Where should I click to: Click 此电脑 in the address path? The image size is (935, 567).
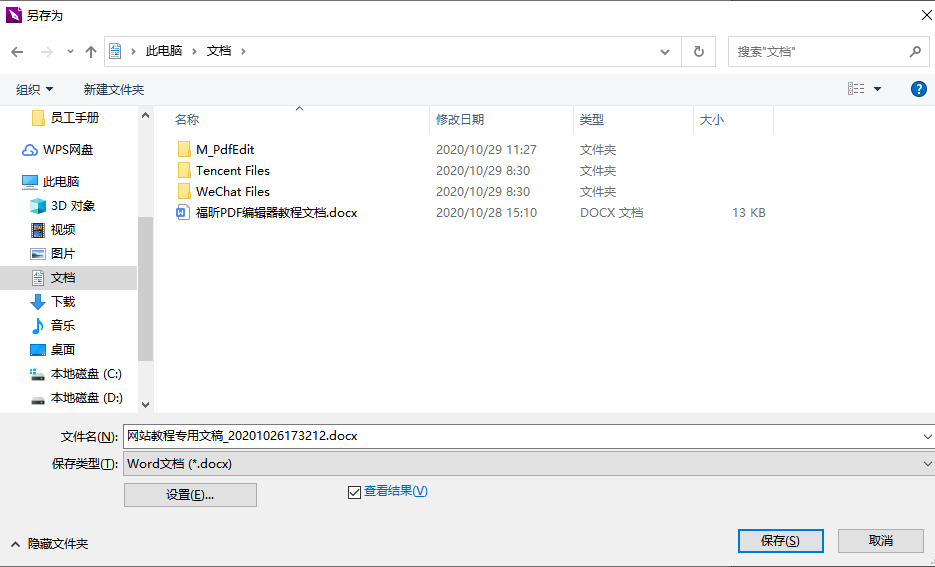coord(164,51)
